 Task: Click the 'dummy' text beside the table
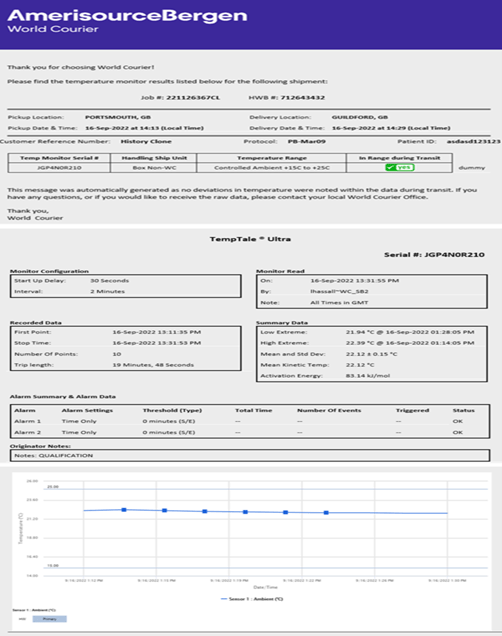pos(472,168)
